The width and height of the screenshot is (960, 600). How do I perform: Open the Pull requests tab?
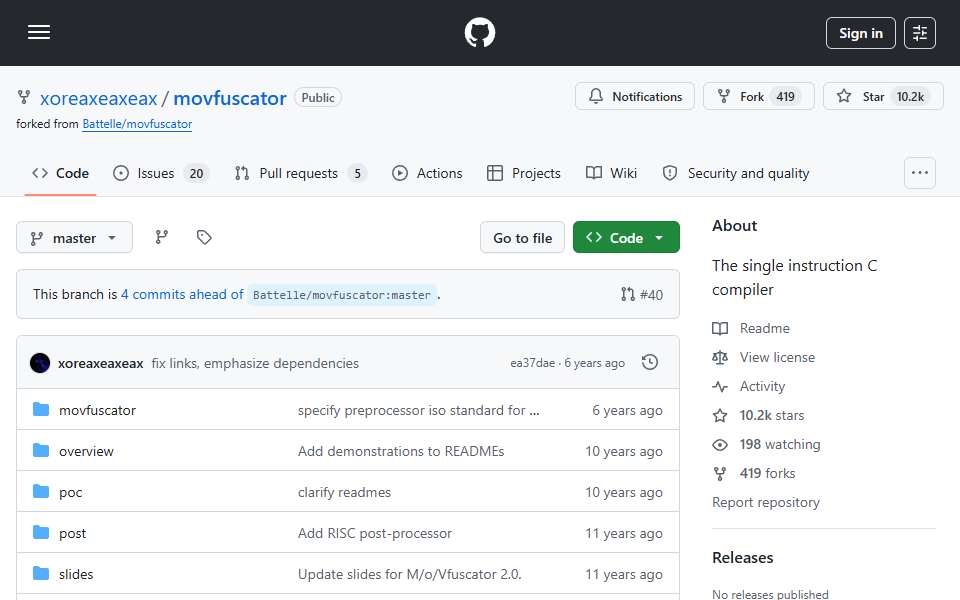coord(301,173)
